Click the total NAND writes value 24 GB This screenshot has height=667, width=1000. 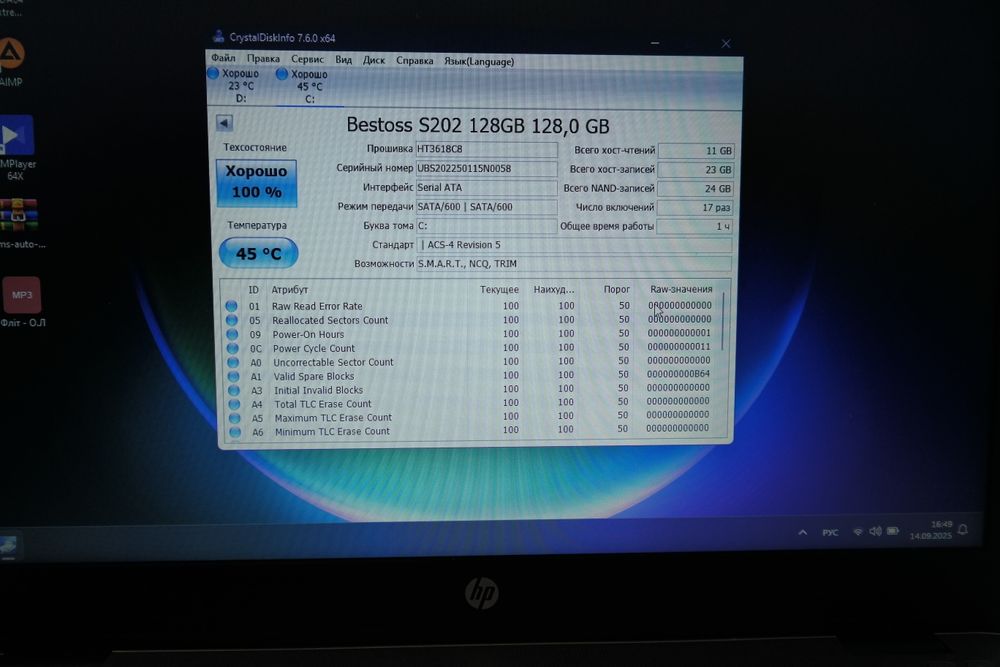[695, 189]
